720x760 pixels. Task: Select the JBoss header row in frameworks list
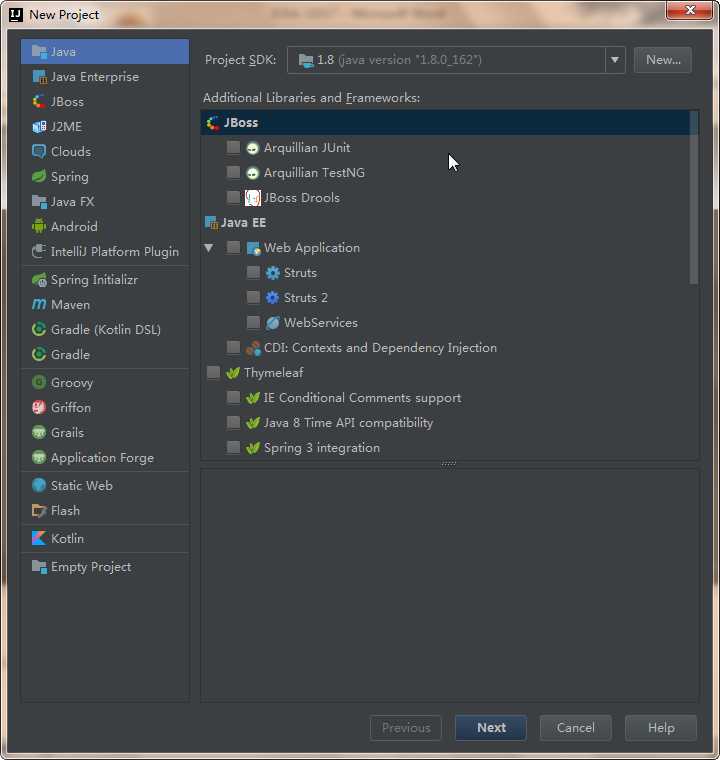446,123
